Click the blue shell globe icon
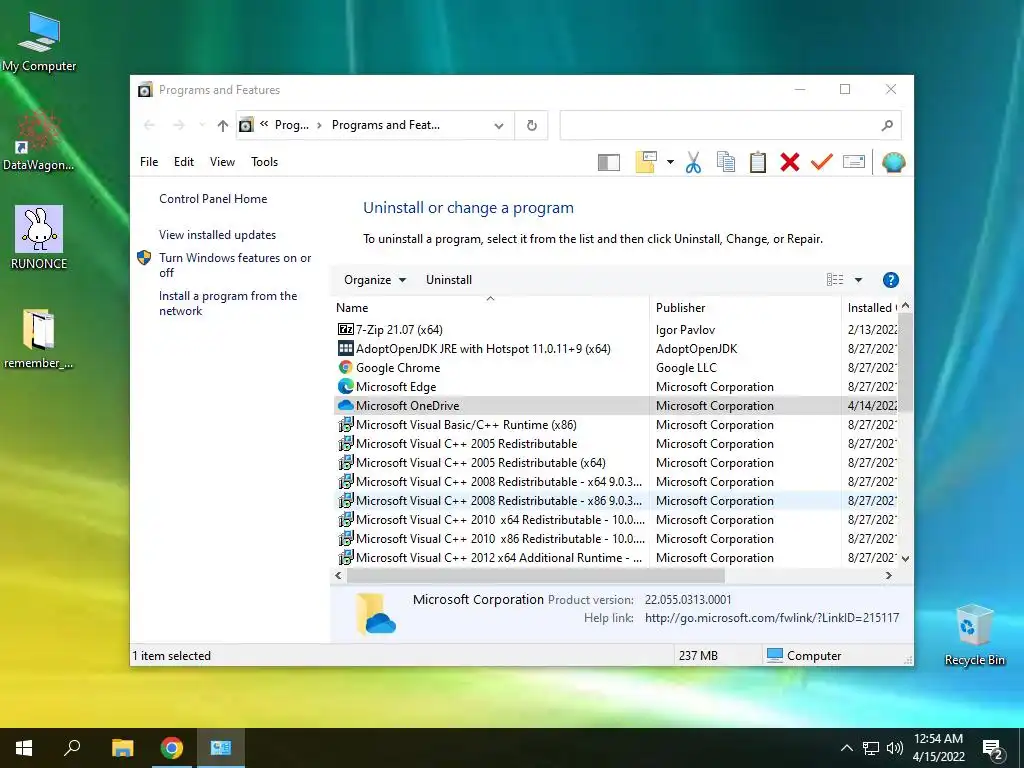The image size is (1024, 768). 893,162
